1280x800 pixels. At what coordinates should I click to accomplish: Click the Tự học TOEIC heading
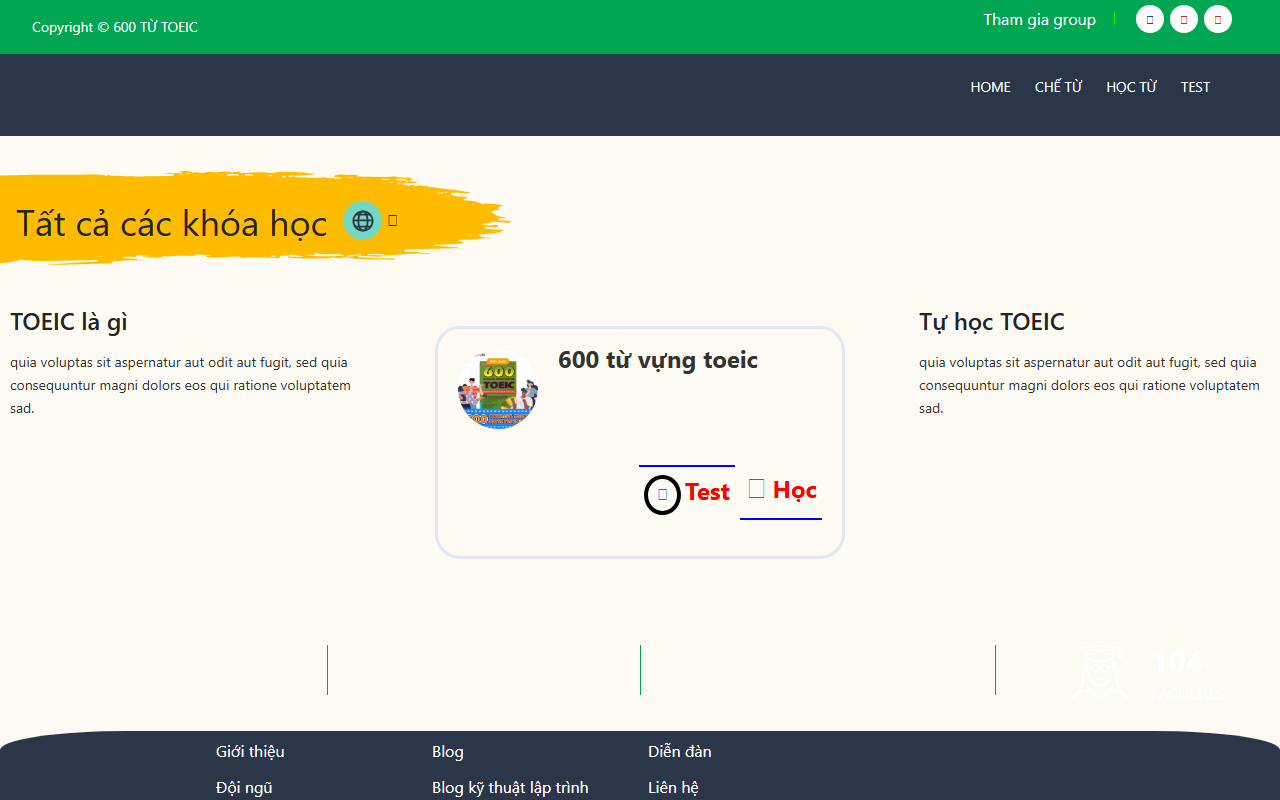[992, 322]
